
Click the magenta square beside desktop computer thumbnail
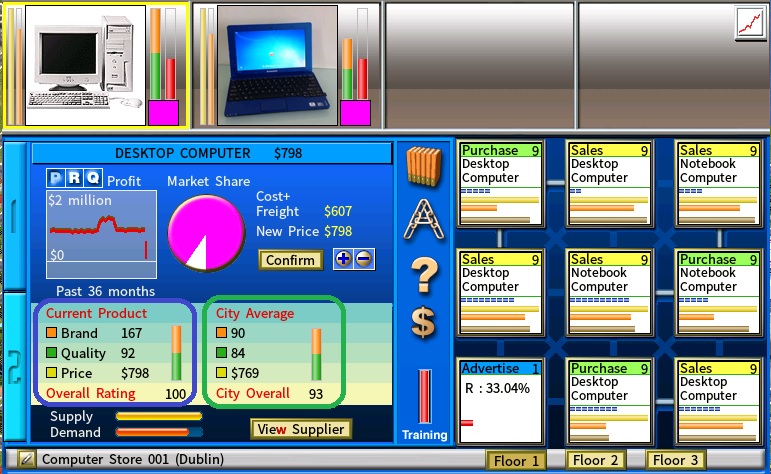[x=163, y=113]
